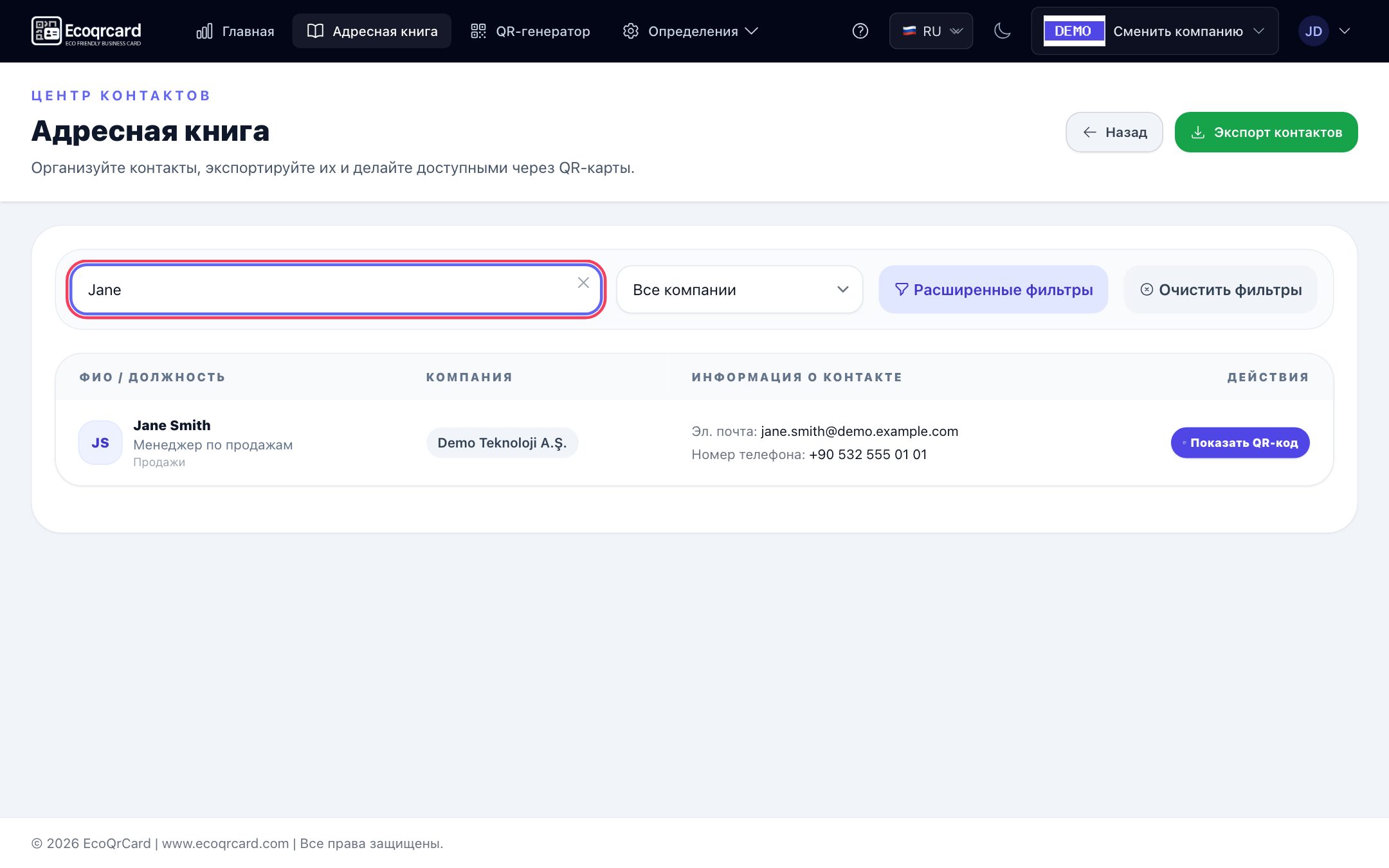Open the JD user avatar

point(1313,31)
